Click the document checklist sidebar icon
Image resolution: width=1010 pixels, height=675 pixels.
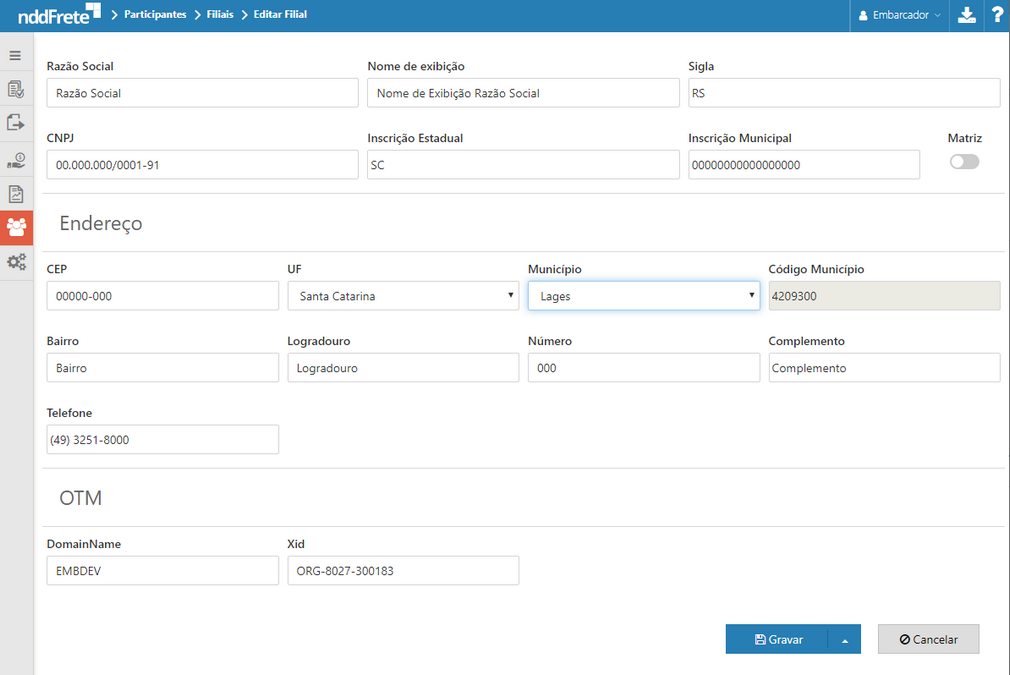tap(16, 90)
